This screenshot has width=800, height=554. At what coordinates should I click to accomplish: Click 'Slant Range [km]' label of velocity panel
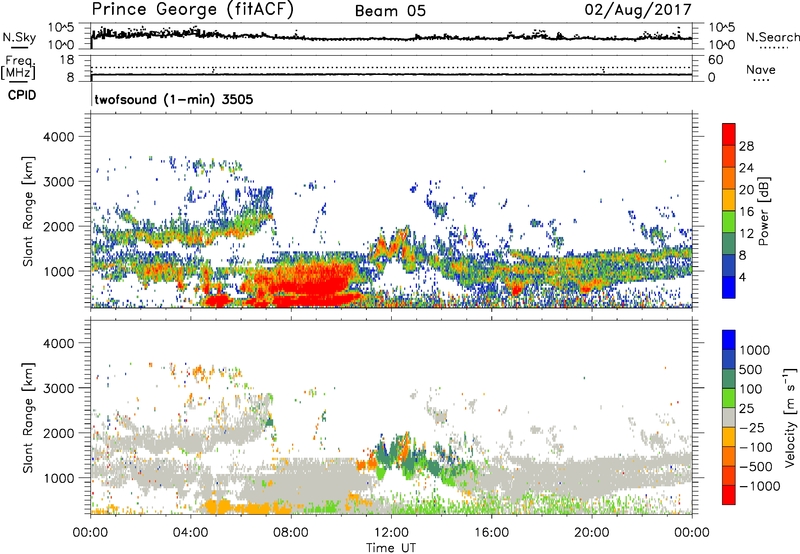pos(28,417)
